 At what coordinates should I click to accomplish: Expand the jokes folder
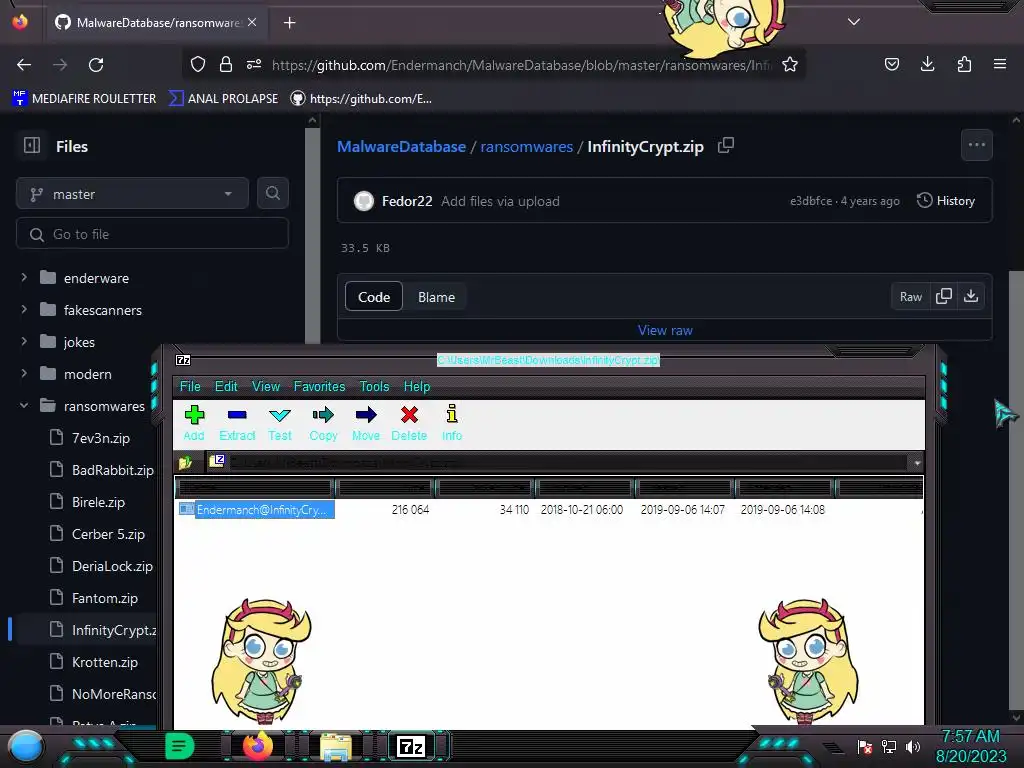point(24,342)
